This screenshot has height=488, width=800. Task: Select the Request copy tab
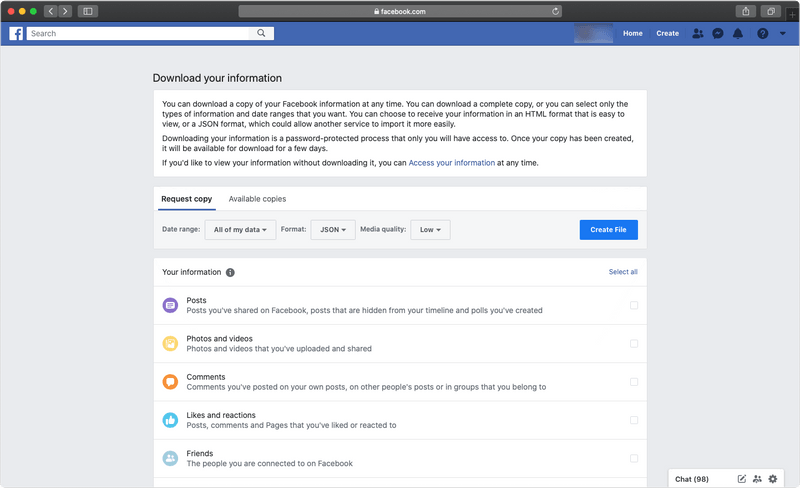[x=186, y=199]
